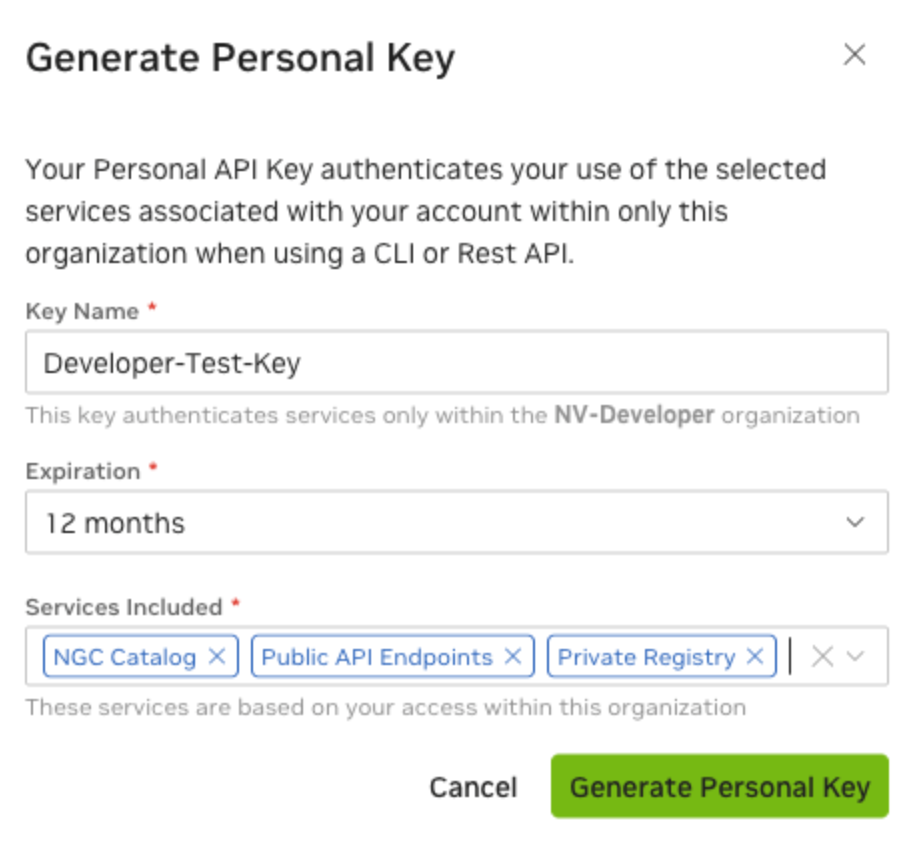
Task: Select the NGC Catalog tag label
Action: point(125,657)
